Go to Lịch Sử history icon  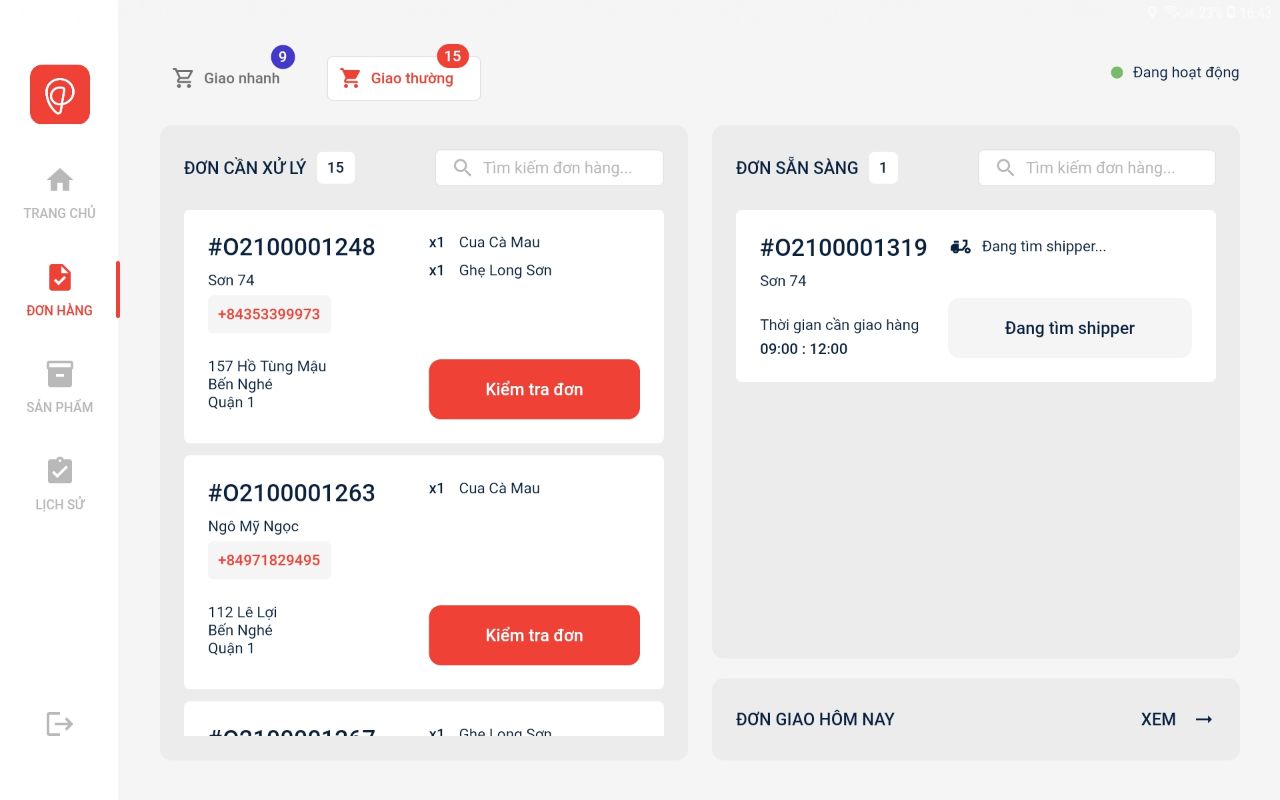pyautogui.click(x=60, y=471)
